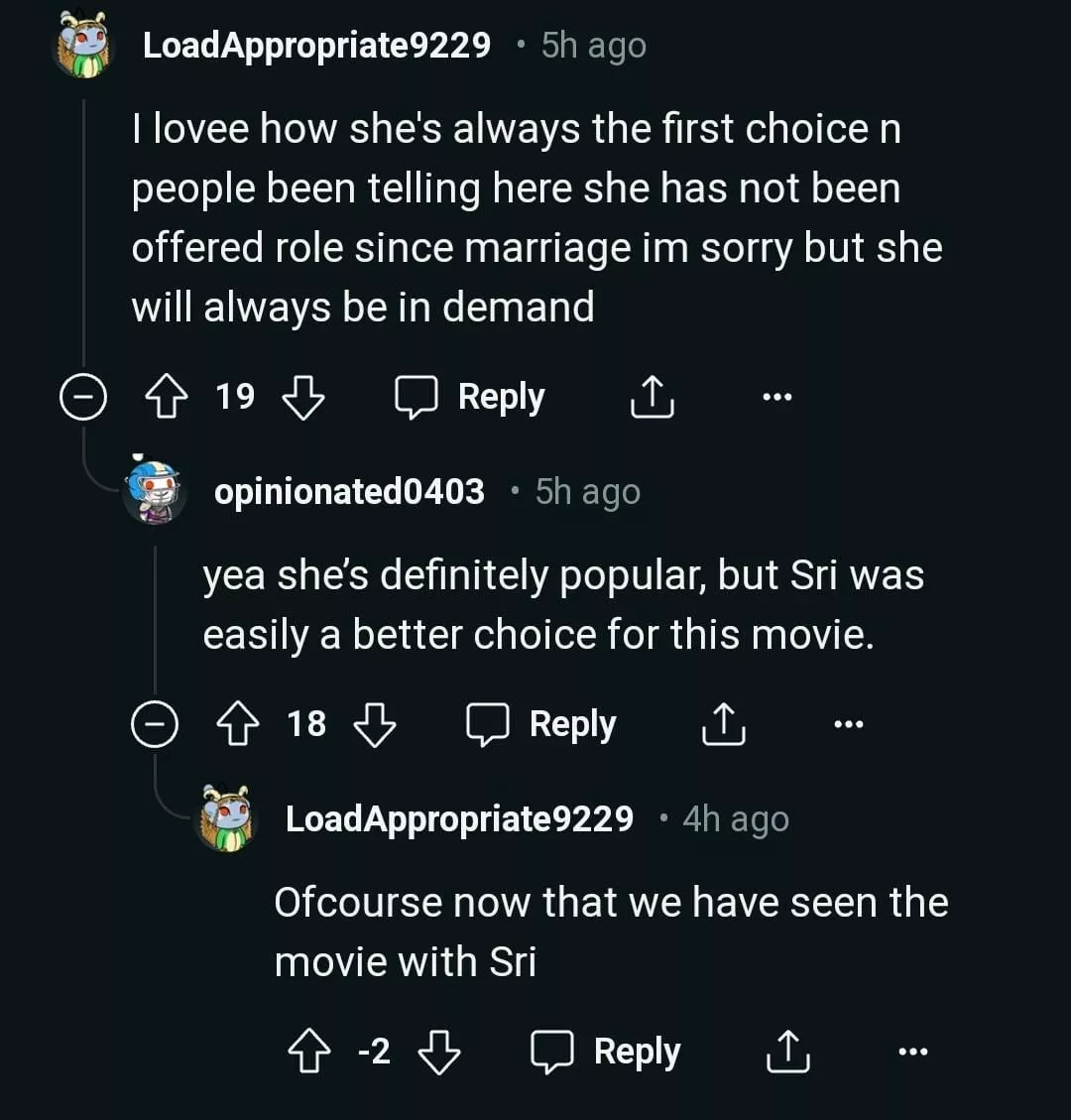Share opinionated0403's comment
The height and width of the screenshot is (1120, 1071).
(x=724, y=725)
